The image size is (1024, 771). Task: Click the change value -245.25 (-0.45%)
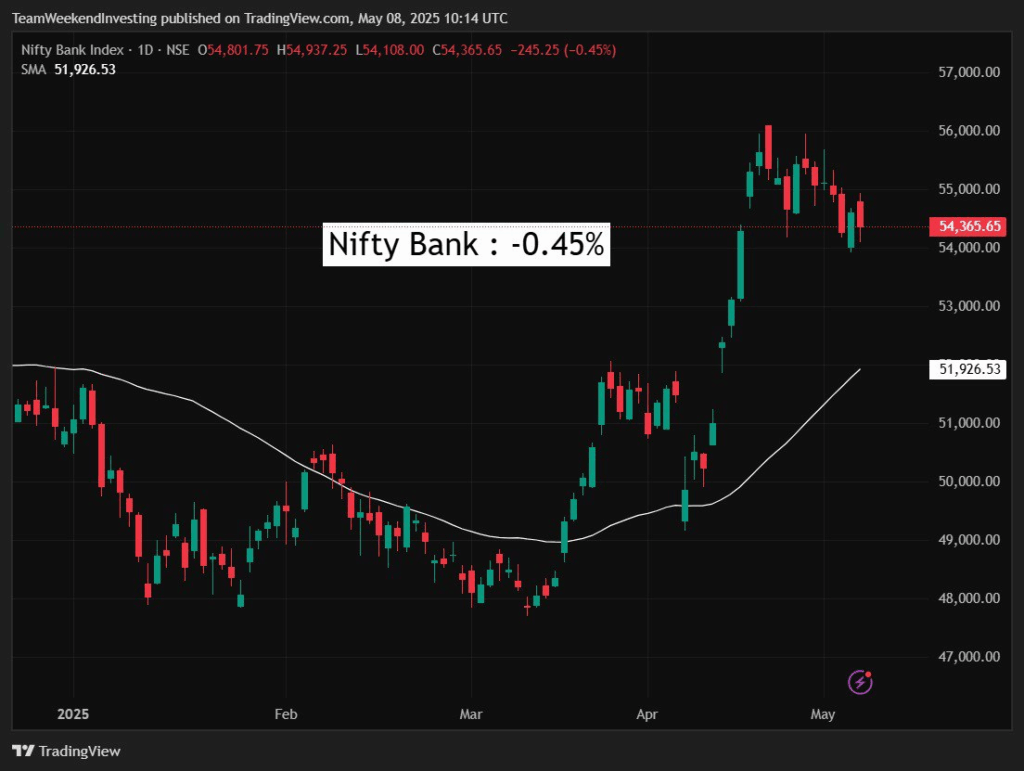point(563,50)
